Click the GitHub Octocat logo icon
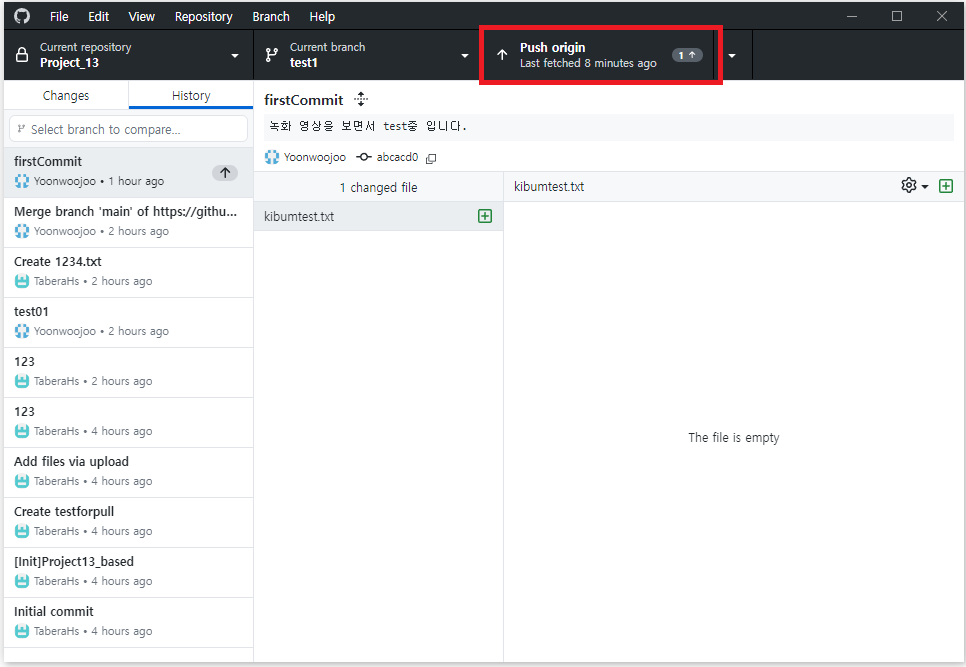 click(22, 16)
